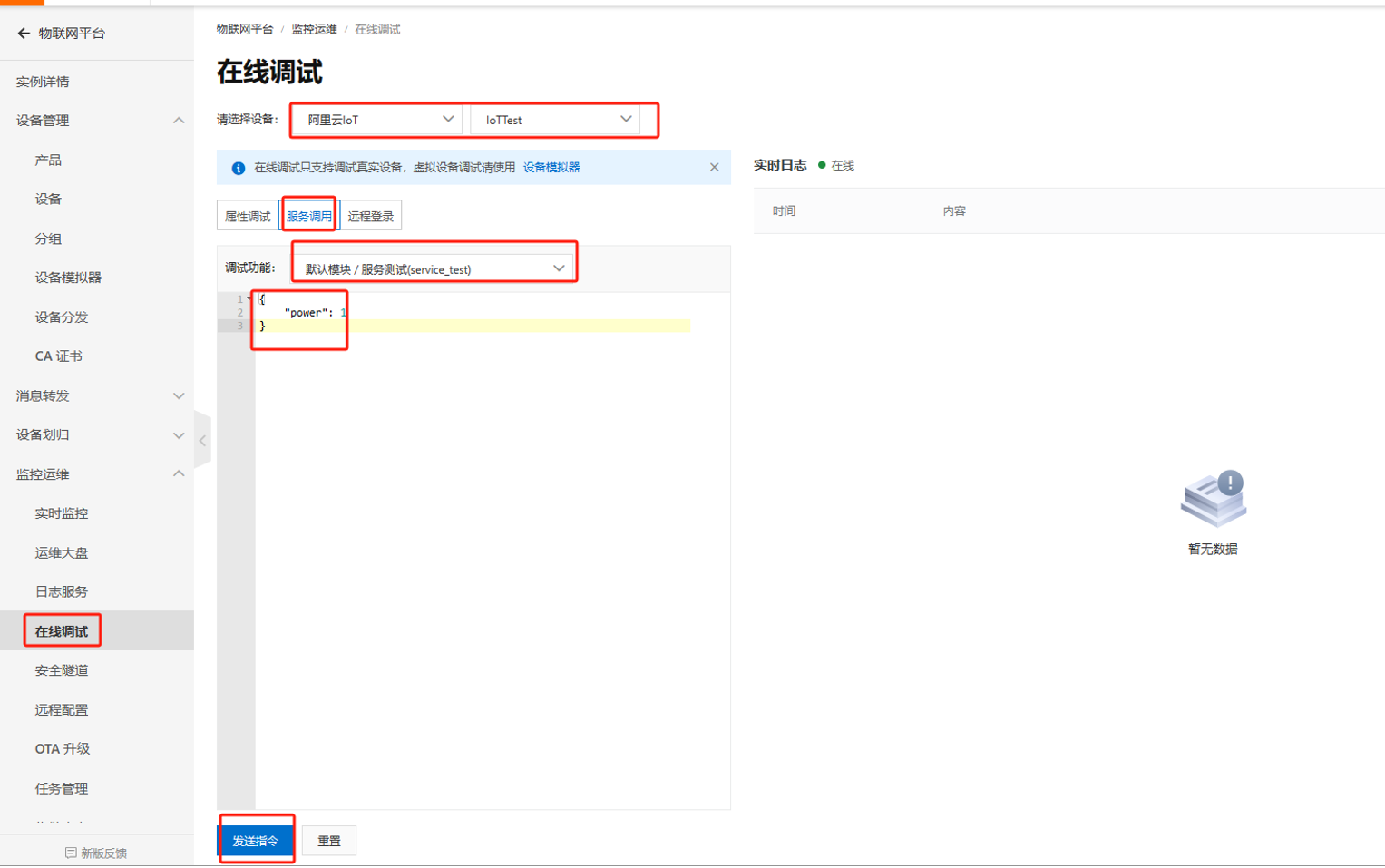Collapse the 设备管理 menu section

click(x=179, y=121)
